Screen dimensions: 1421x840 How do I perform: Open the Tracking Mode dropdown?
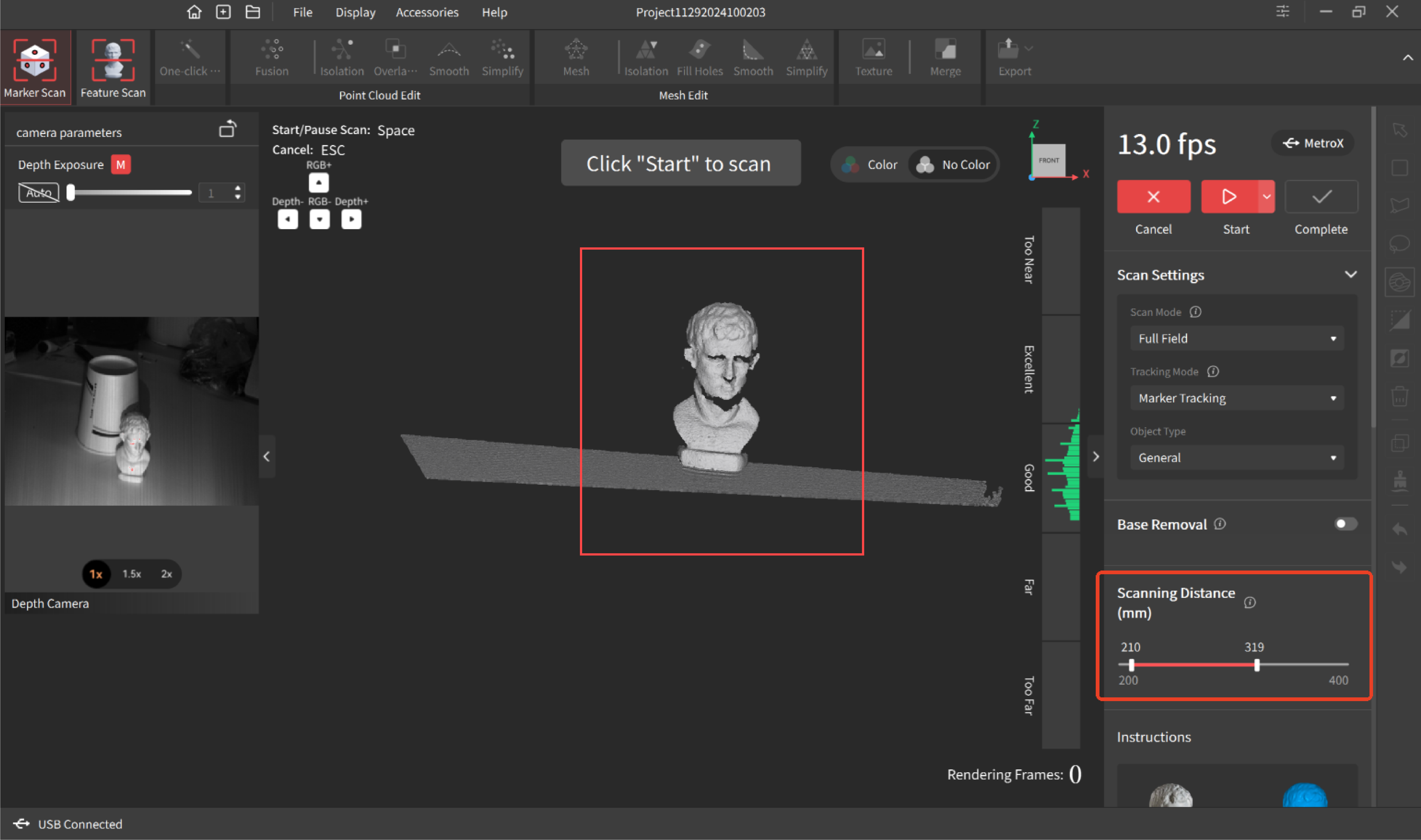click(1237, 398)
